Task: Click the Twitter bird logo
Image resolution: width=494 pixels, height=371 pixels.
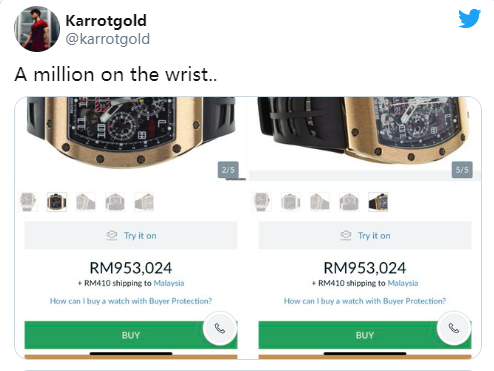Action: (469, 19)
